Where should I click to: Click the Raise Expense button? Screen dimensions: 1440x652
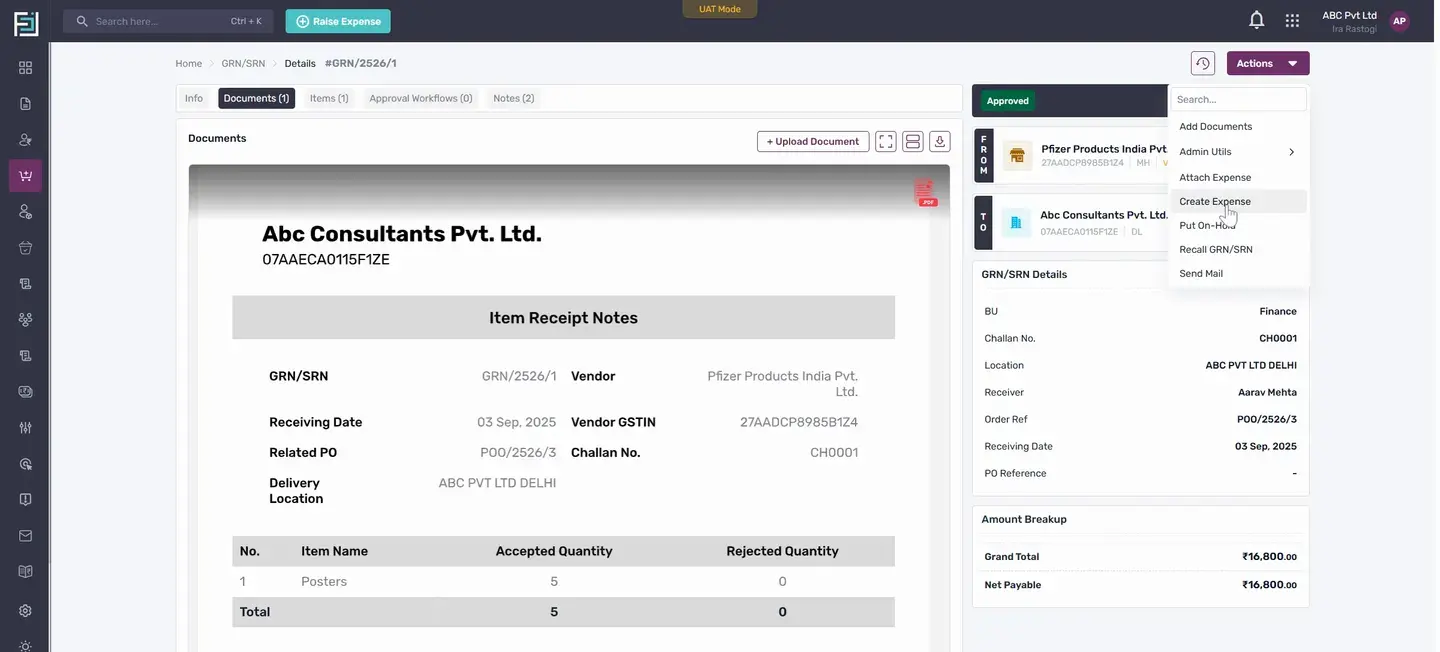(338, 21)
